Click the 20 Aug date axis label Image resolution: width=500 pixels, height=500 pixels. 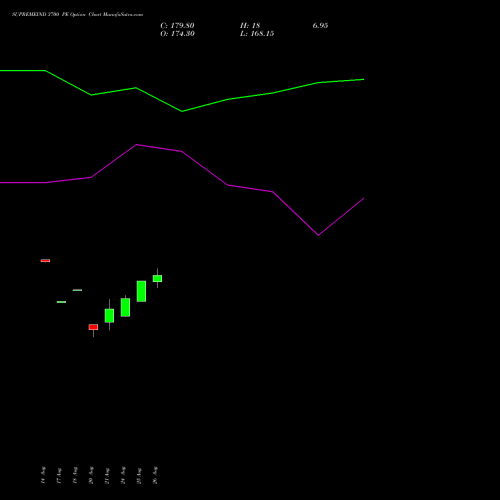[91, 475]
